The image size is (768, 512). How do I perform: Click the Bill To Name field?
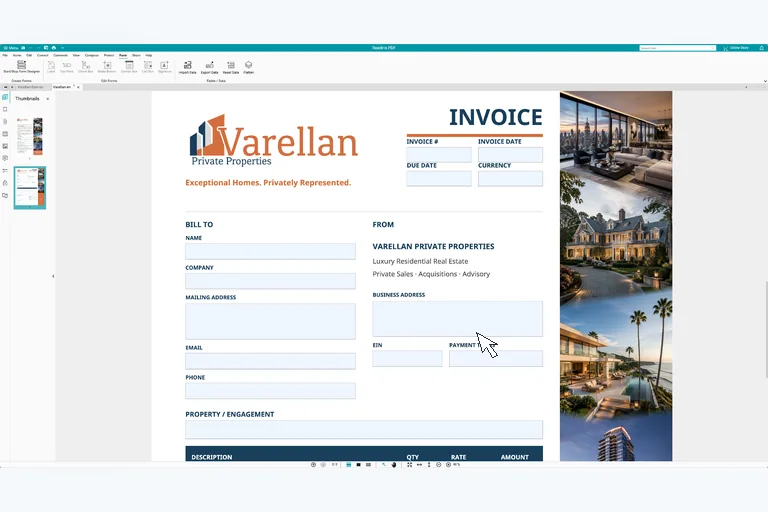270,251
